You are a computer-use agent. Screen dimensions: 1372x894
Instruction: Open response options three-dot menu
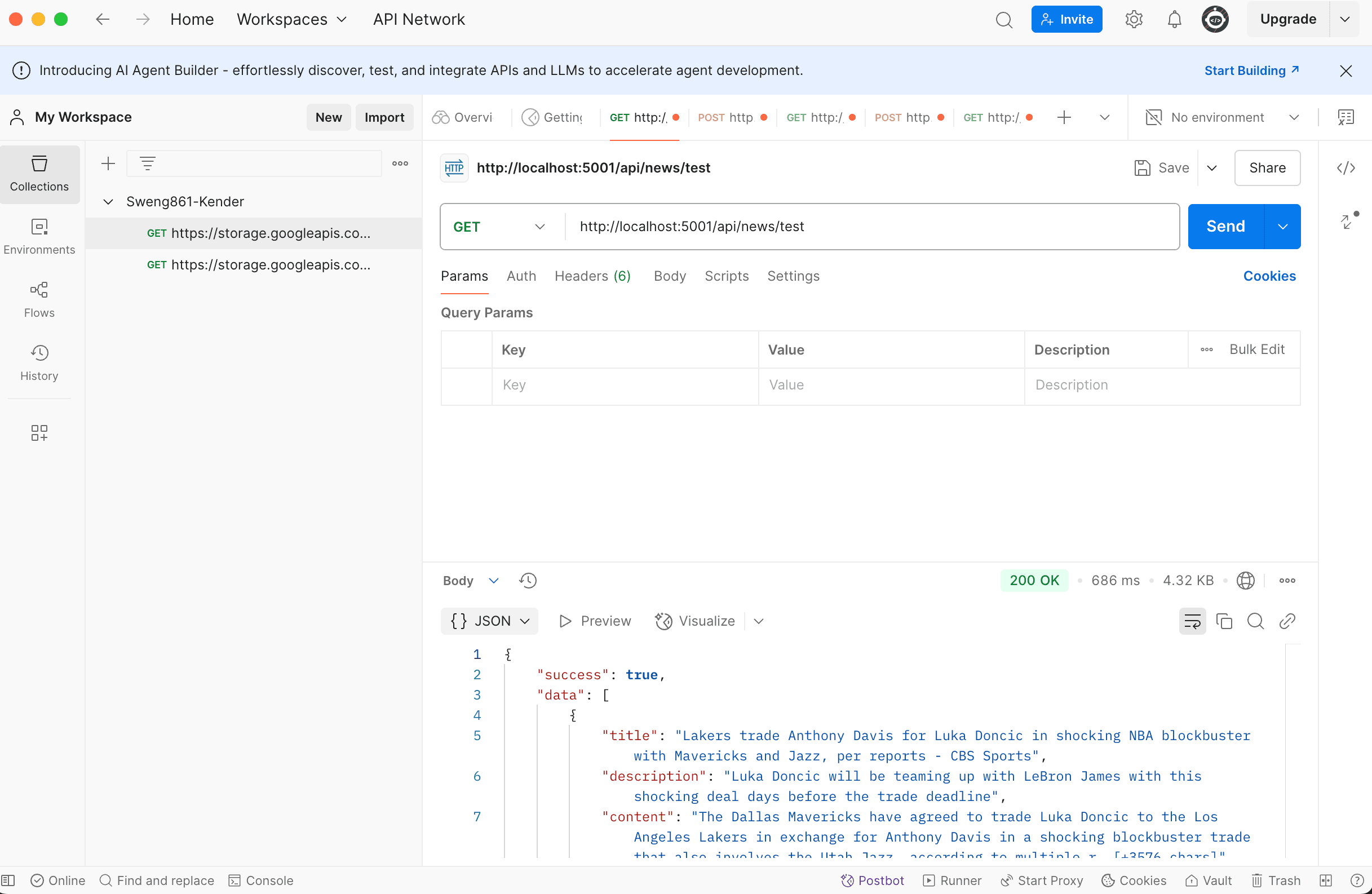click(x=1287, y=581)
